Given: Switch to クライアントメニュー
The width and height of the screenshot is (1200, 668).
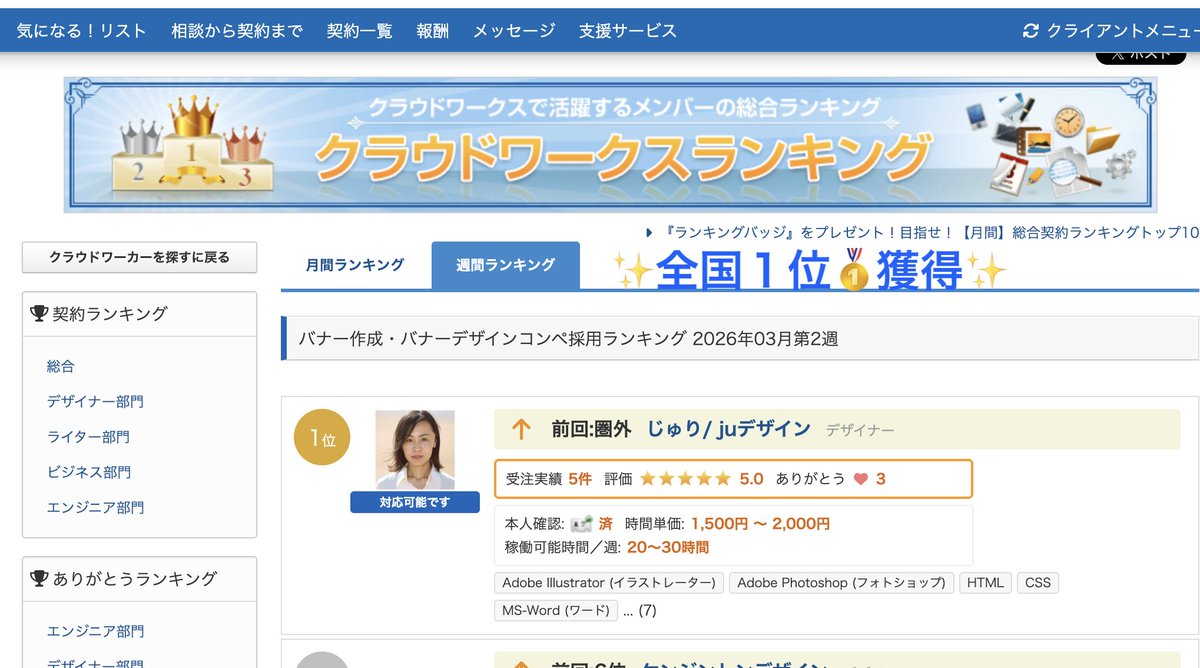Looking at the screenshot, I should pyautogui.click(x=1122, y=31).
